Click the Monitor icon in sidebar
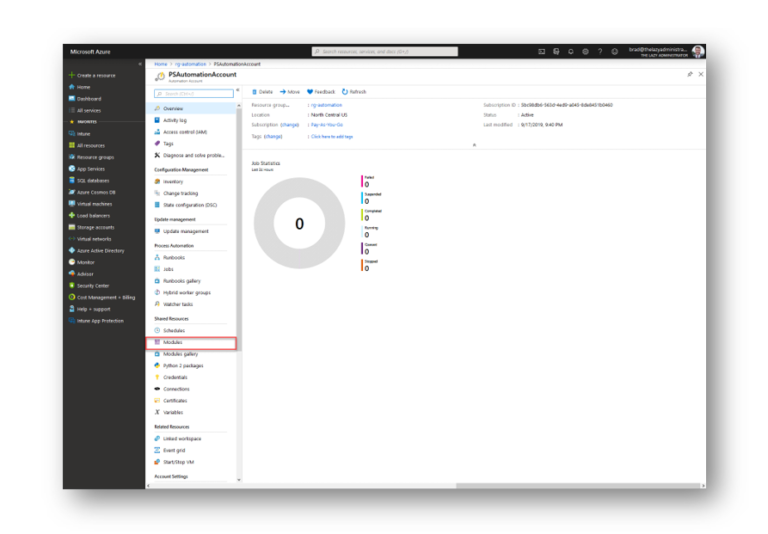The image size is (768, 534). click(72, 262)
